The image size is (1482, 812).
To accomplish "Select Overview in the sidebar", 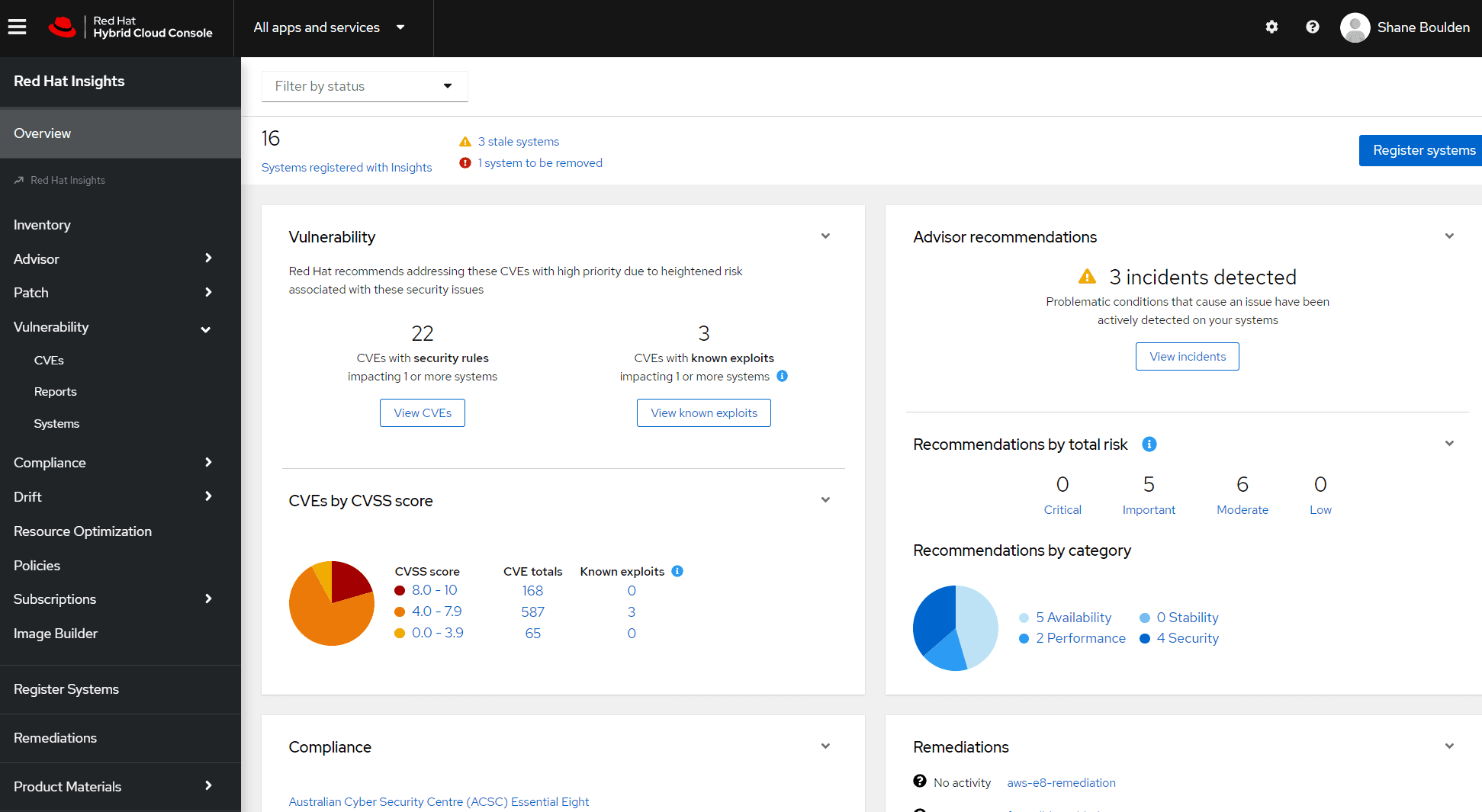I will (x=121, y=133).
